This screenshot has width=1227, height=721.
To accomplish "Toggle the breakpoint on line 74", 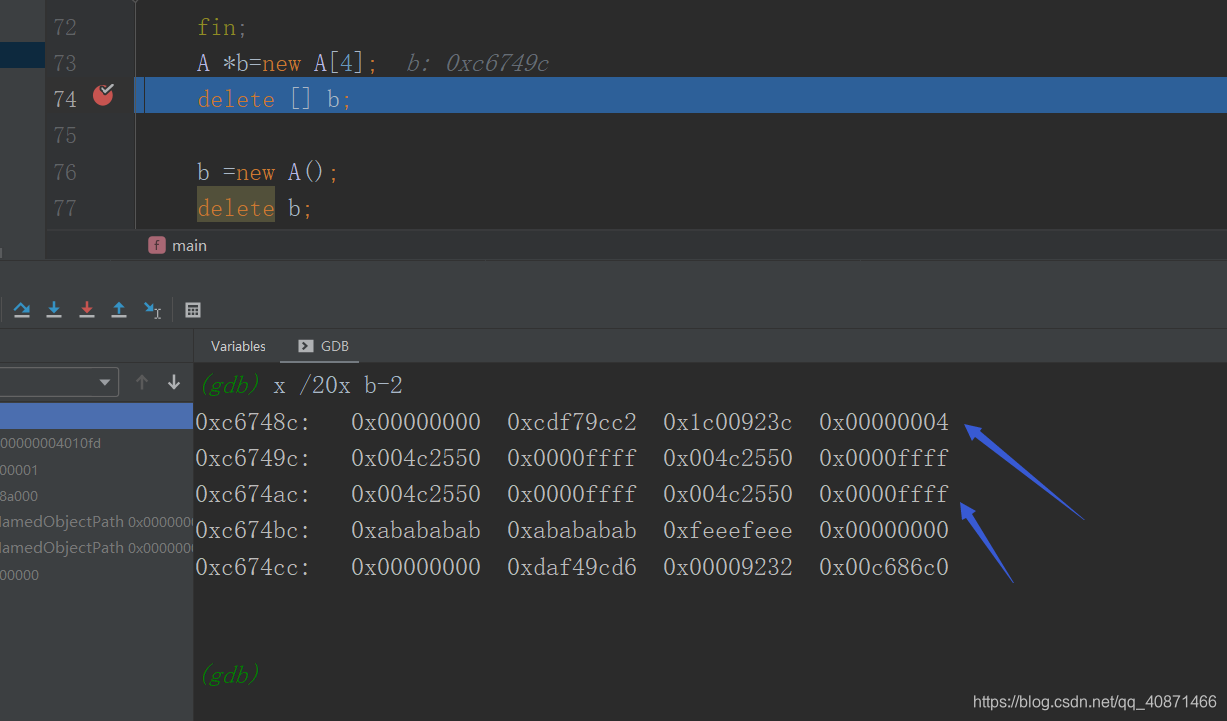I will pyautogui.click(x=103, y=95).
